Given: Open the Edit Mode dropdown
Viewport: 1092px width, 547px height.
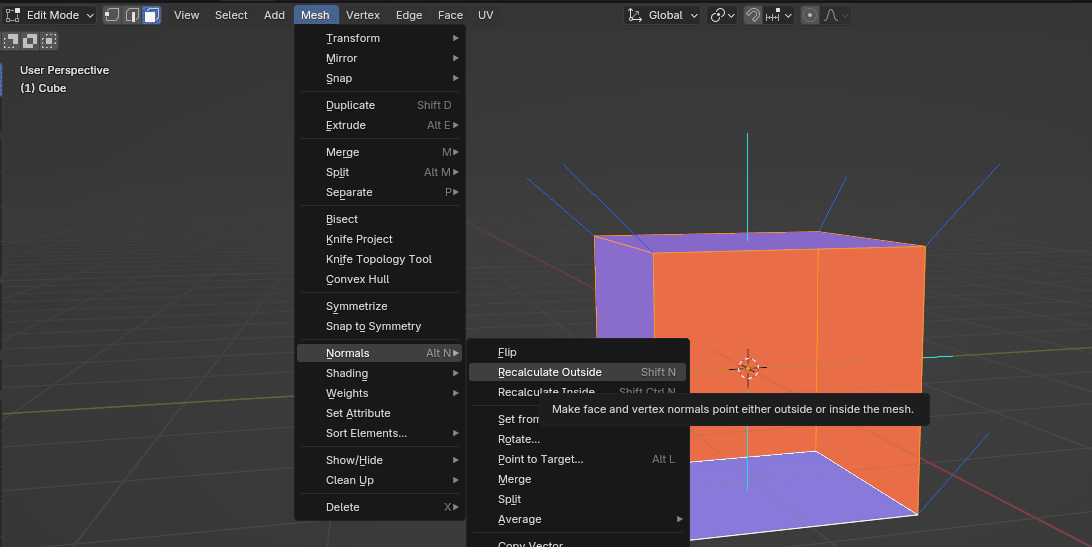Looking at the screenshot, I should click(50, 15).
